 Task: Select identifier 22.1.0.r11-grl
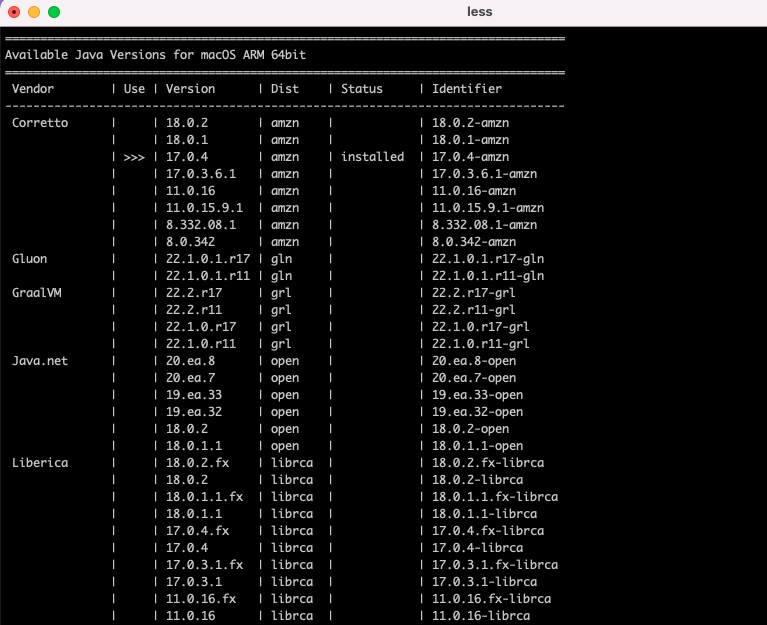pyautogui.click(x=480, y=344)
